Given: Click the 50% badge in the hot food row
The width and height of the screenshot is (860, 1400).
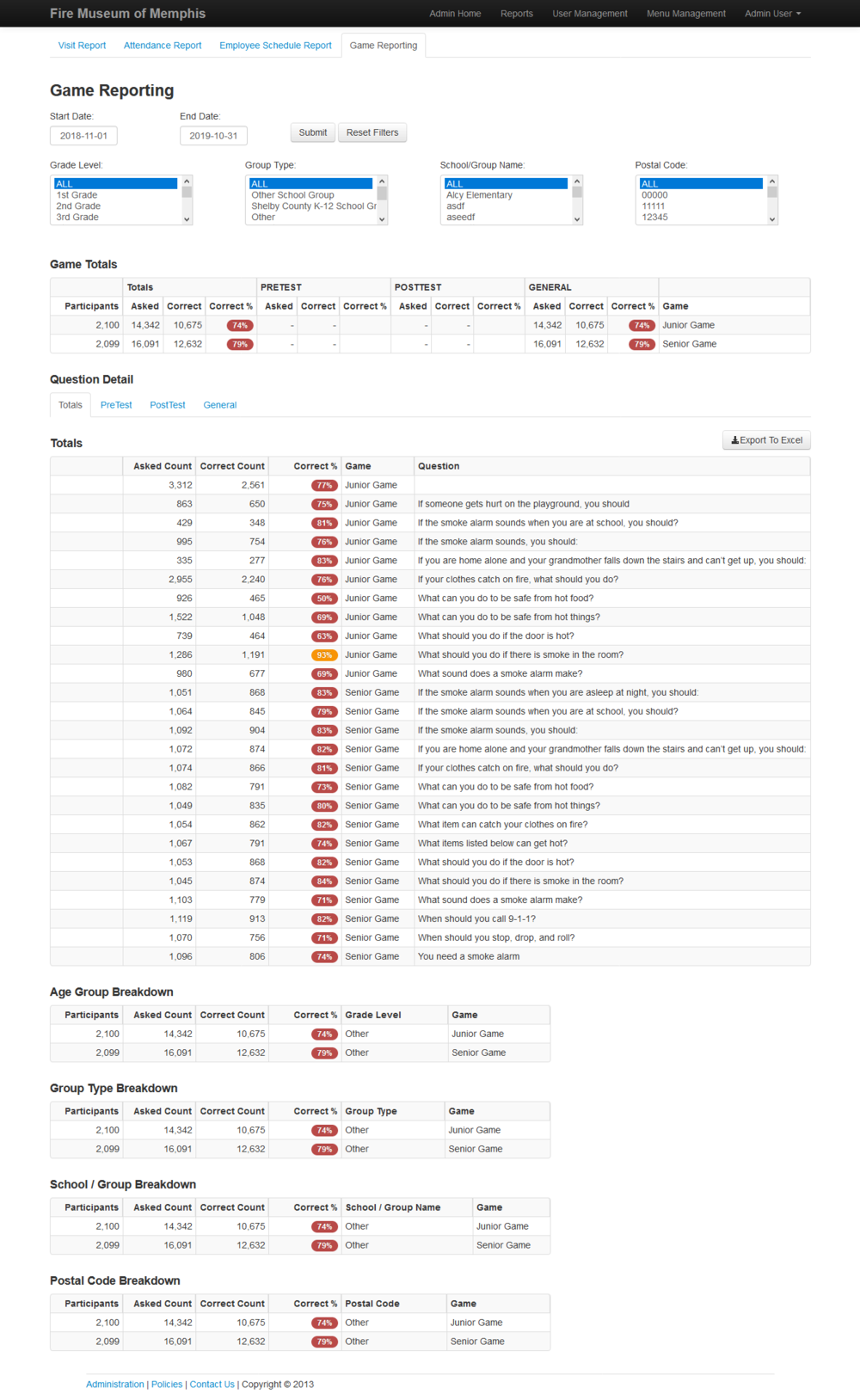Looking at the screenshot, I should (x=324, y=599).
